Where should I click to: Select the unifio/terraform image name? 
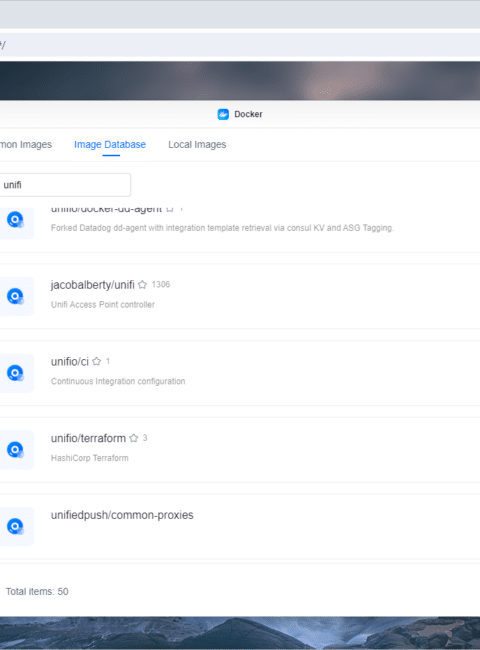coord(88,438)
